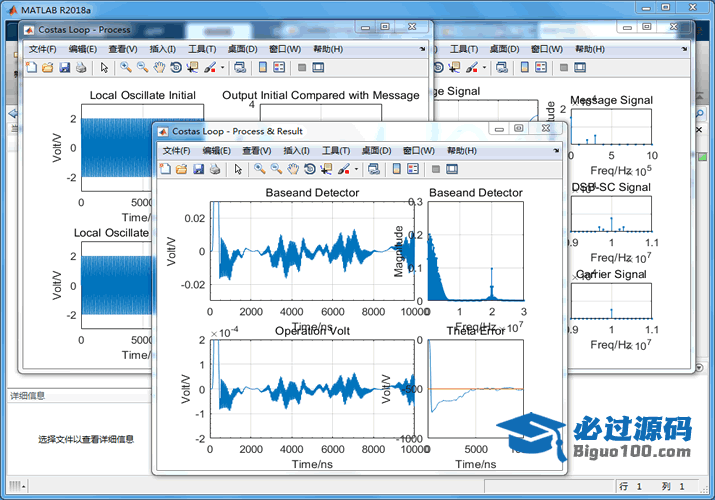Viewport: 715px width, 500px height.
Task: Click Open File icon in Process & Result window
Action: (181, 169)
